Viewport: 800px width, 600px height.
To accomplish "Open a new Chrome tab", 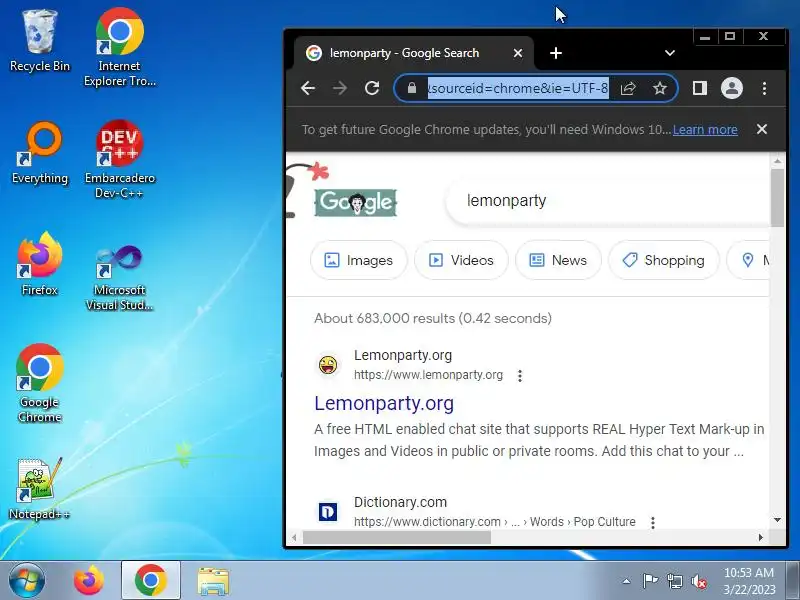I will coord(556,53).
